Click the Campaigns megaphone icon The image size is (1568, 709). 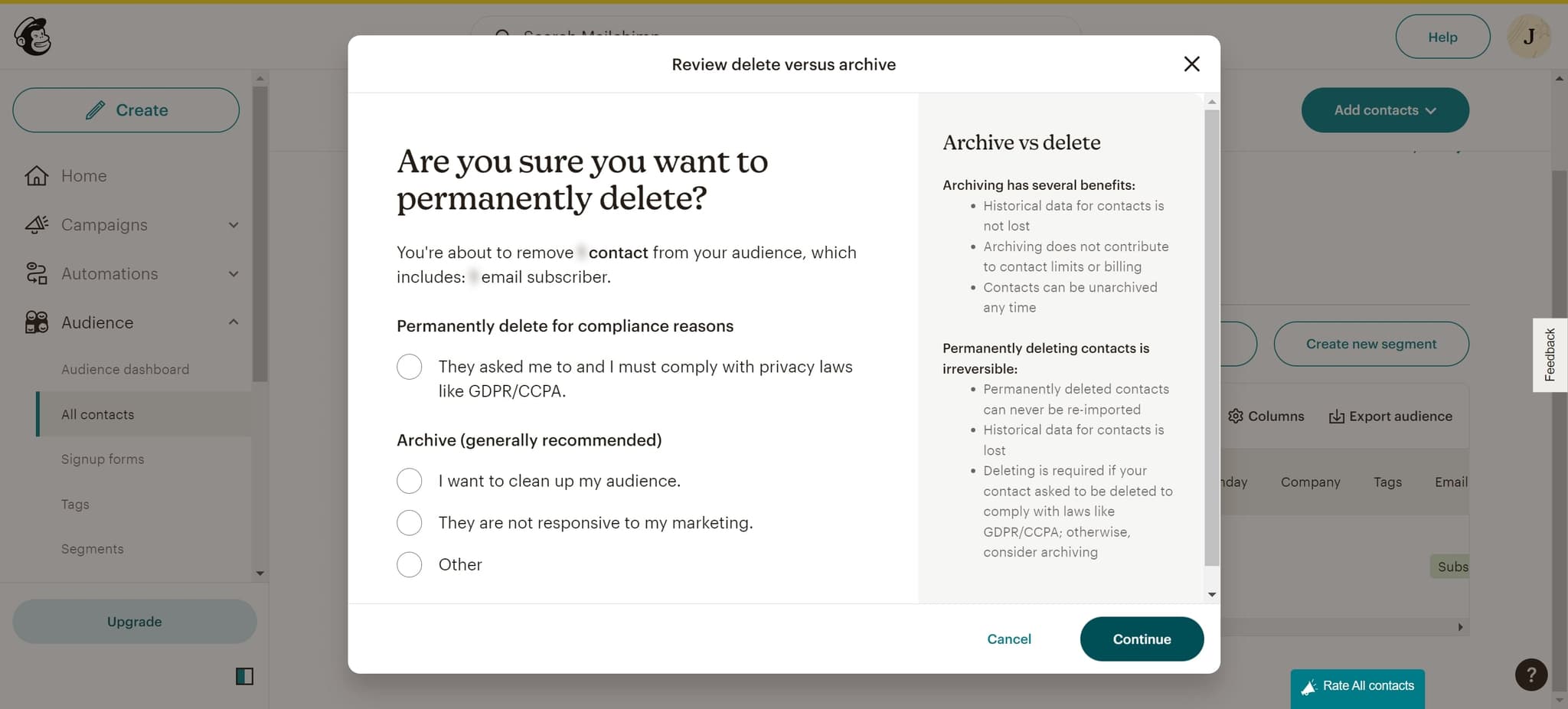click(36, 224)
